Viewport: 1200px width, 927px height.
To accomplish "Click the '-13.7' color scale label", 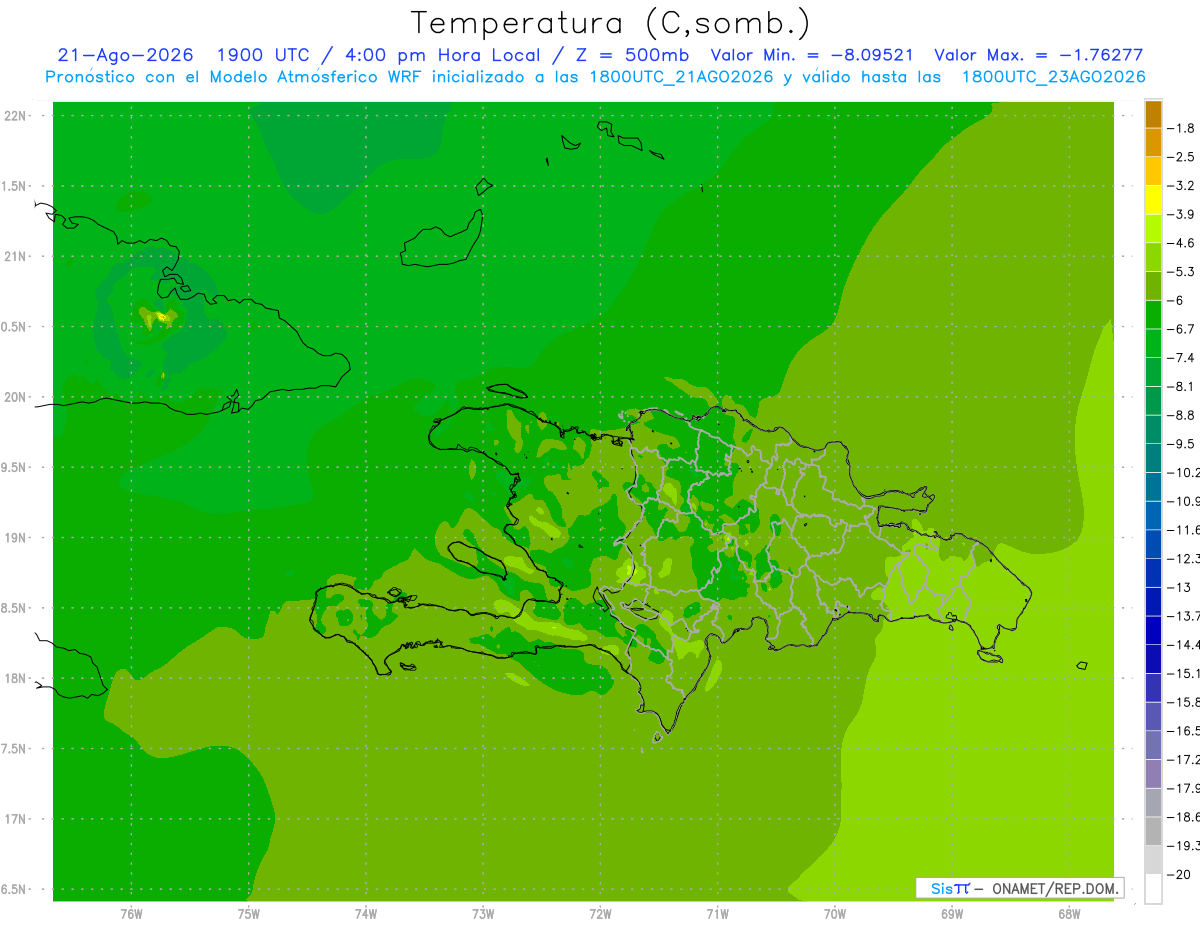I will click(x=1184, y=615).
